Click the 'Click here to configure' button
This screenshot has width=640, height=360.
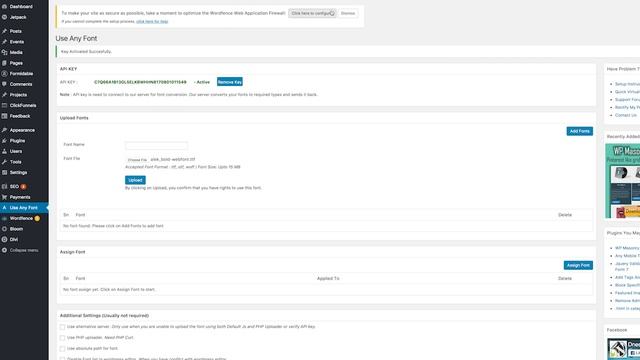[x=312, y=13]
